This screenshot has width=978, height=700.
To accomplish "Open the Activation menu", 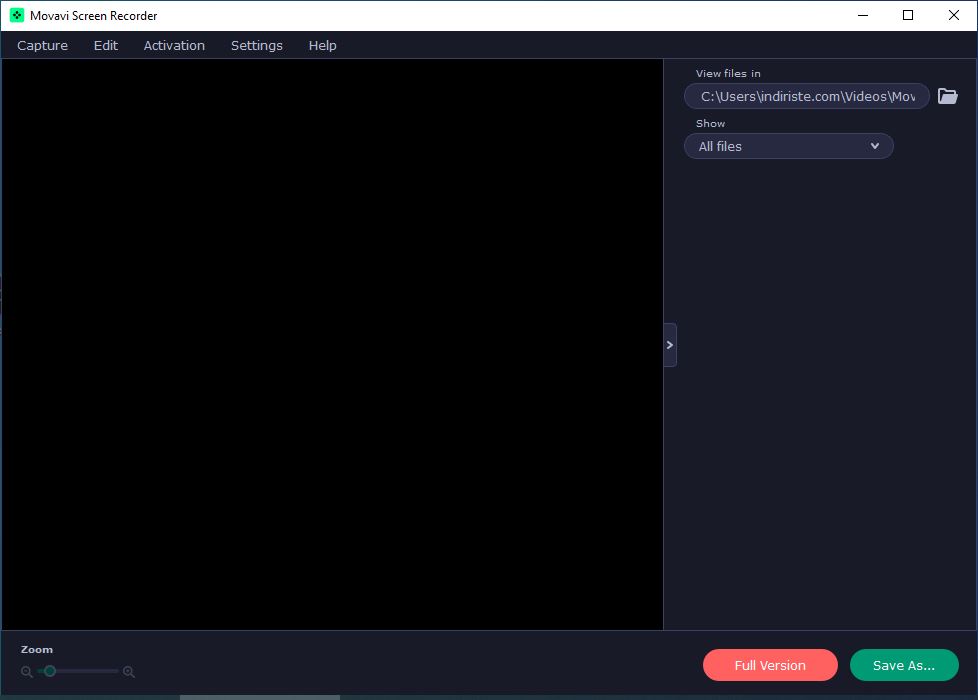I will click(174, 46).
